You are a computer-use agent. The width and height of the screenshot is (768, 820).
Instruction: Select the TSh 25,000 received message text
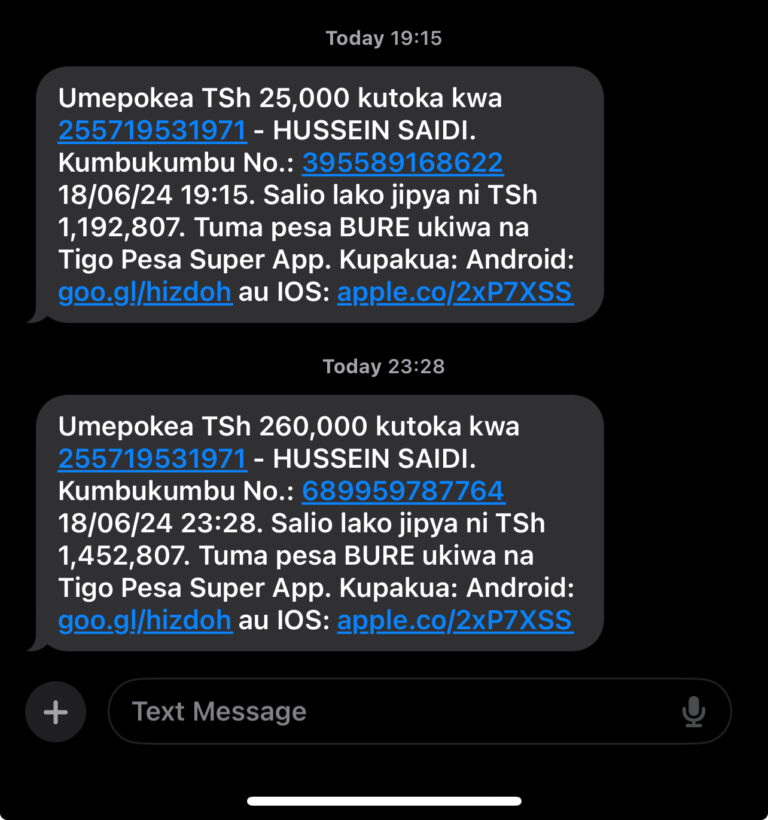(320, 195)
